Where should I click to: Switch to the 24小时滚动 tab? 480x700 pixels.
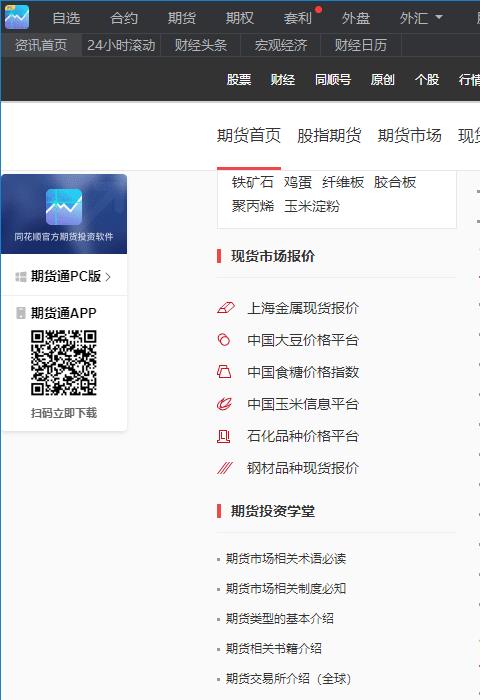tap(121, 45)
